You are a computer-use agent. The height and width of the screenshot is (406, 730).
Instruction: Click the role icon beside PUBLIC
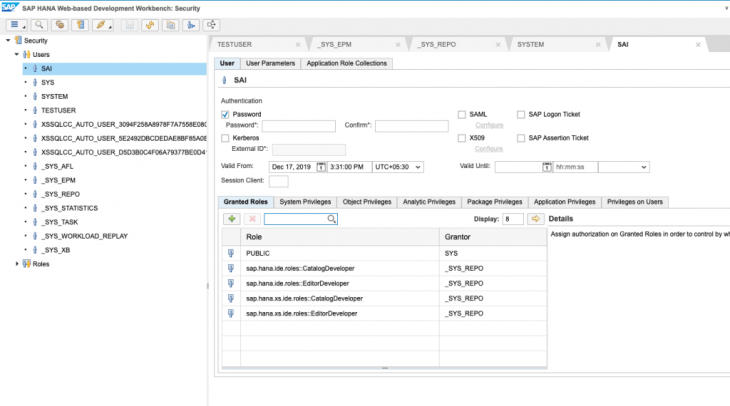(x=231, y=253)
